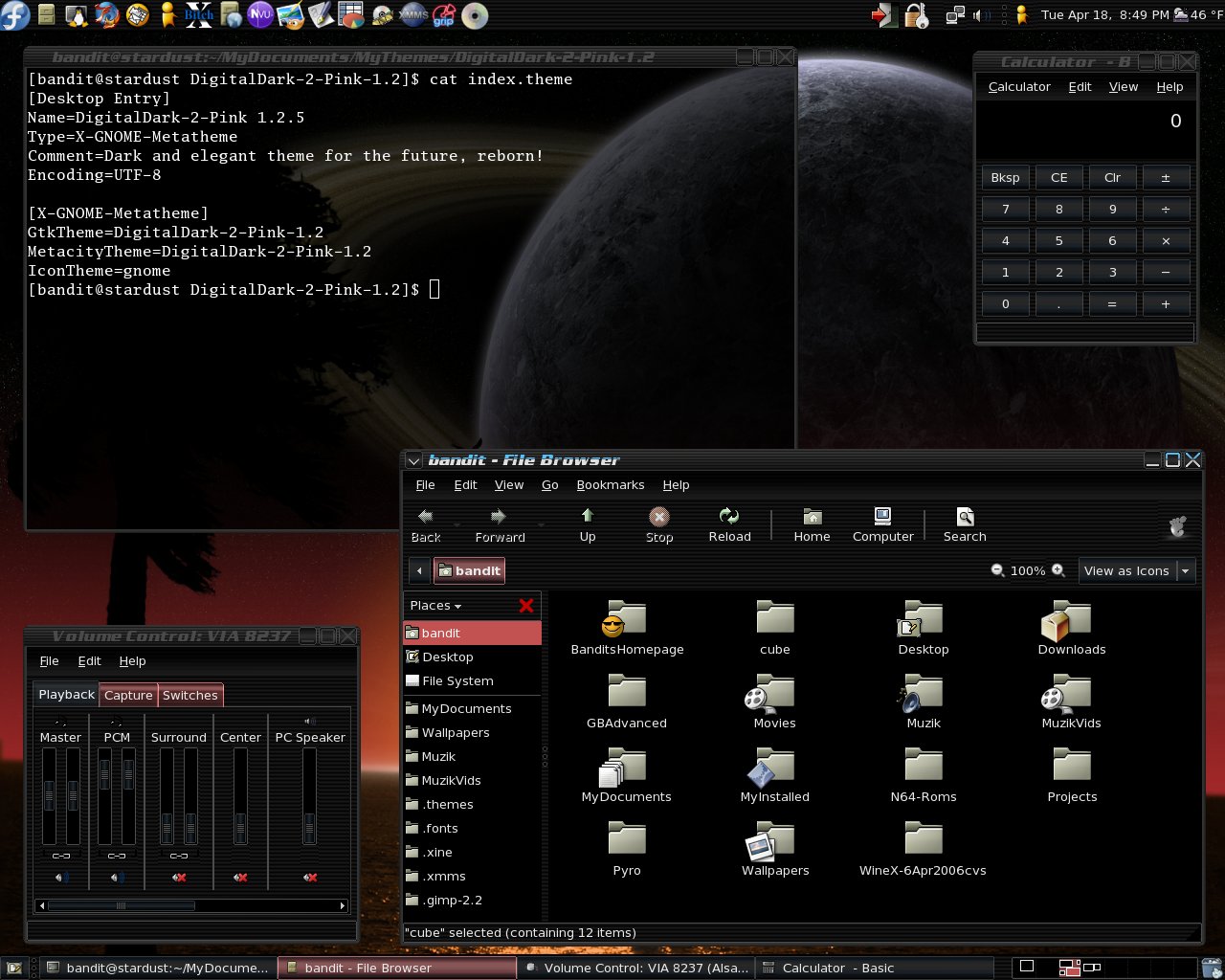Open the network monitor tray icon

[955, 15]
